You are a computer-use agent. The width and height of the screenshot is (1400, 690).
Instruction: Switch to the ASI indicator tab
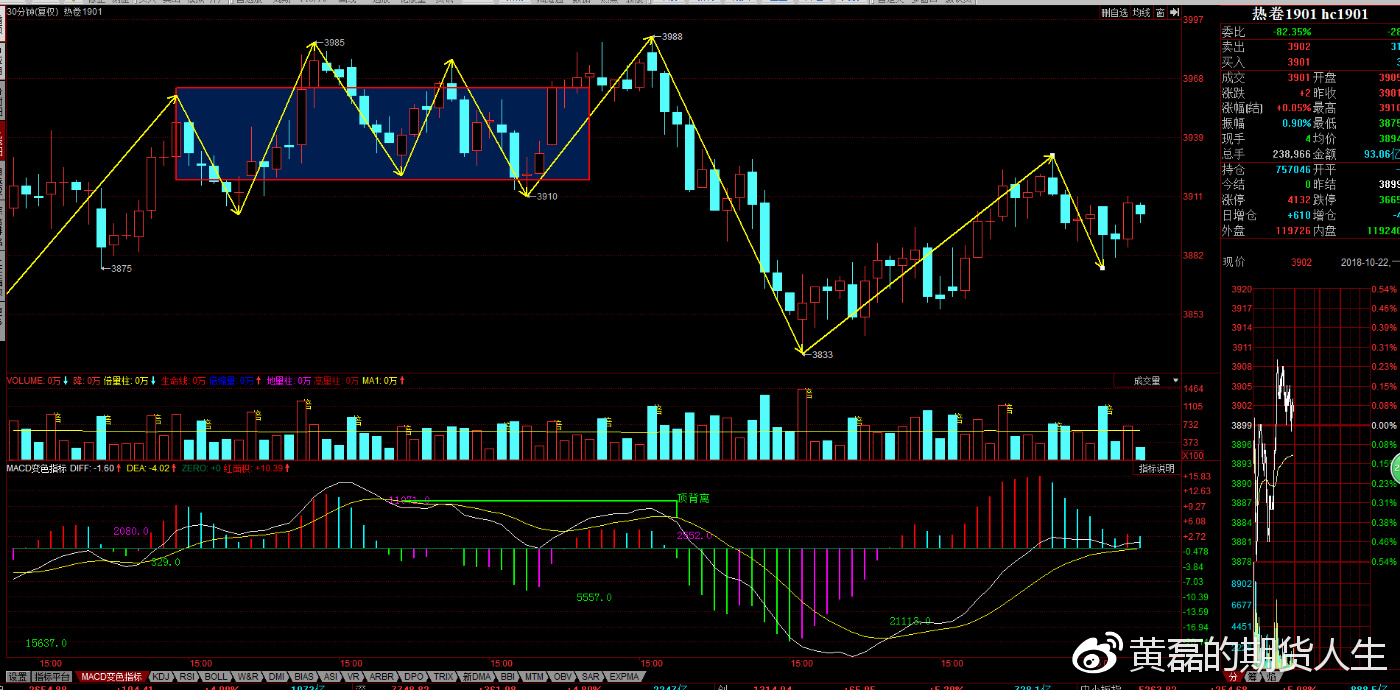330,677
